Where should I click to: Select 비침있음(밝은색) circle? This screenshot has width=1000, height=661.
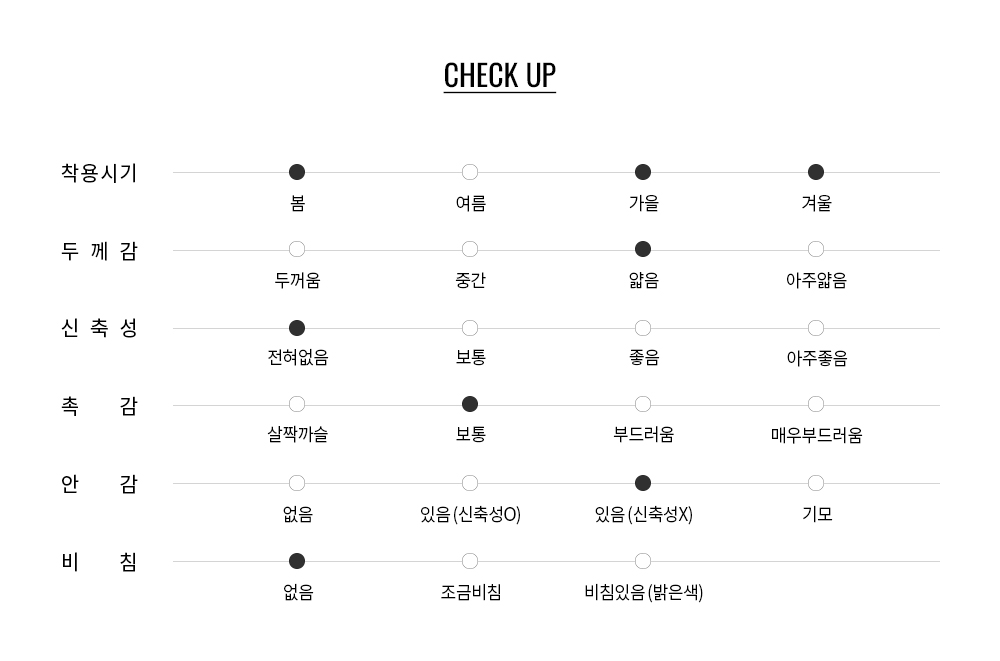click(643, 561)
